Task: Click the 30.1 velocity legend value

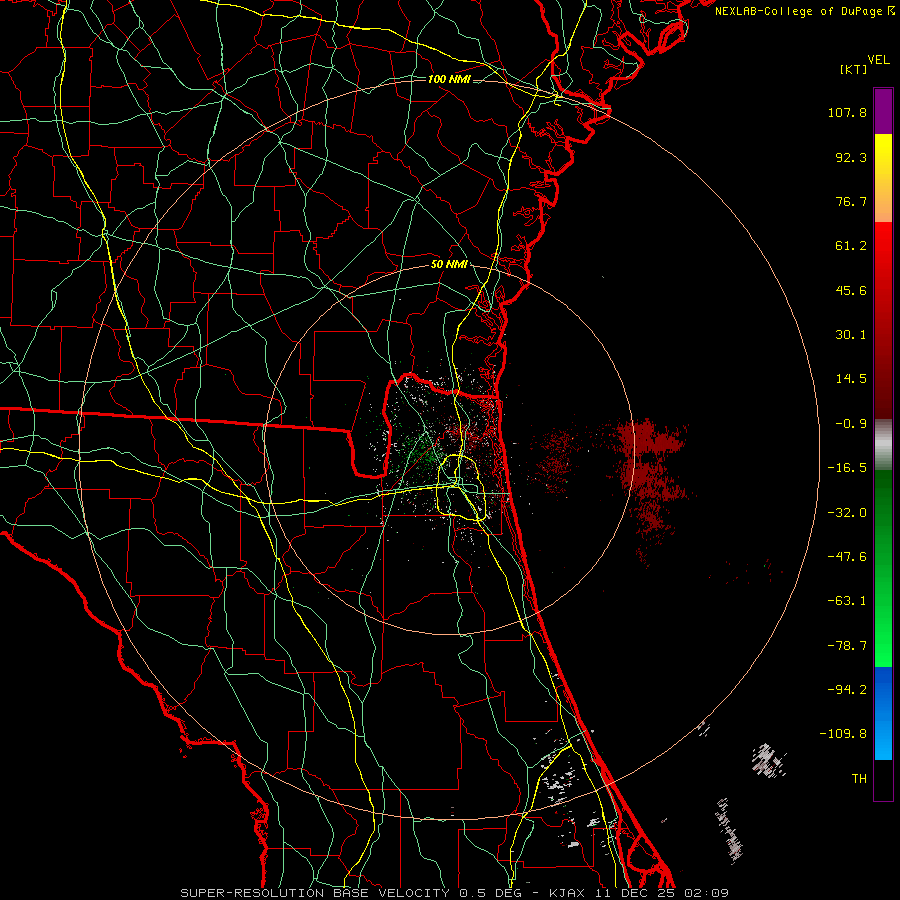Action: (851, 335)
